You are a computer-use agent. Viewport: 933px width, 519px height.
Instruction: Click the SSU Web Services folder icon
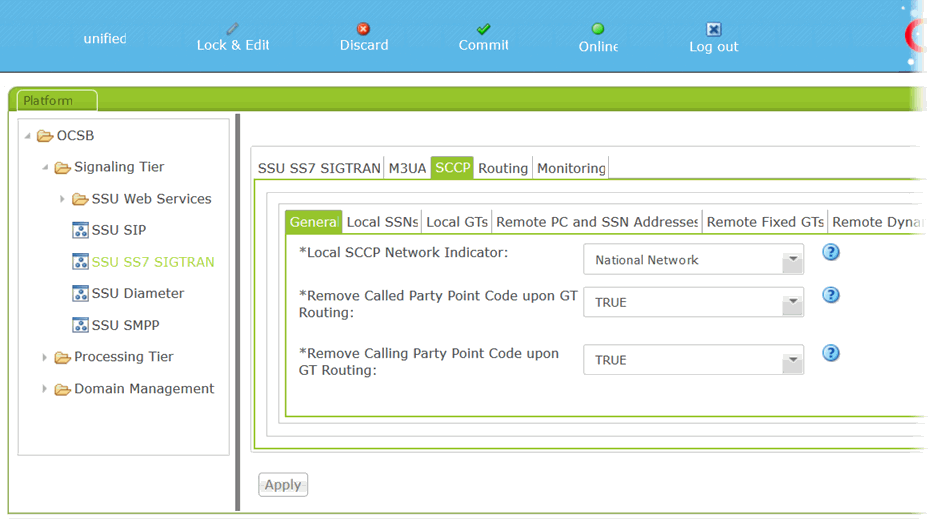click(80, 199)
